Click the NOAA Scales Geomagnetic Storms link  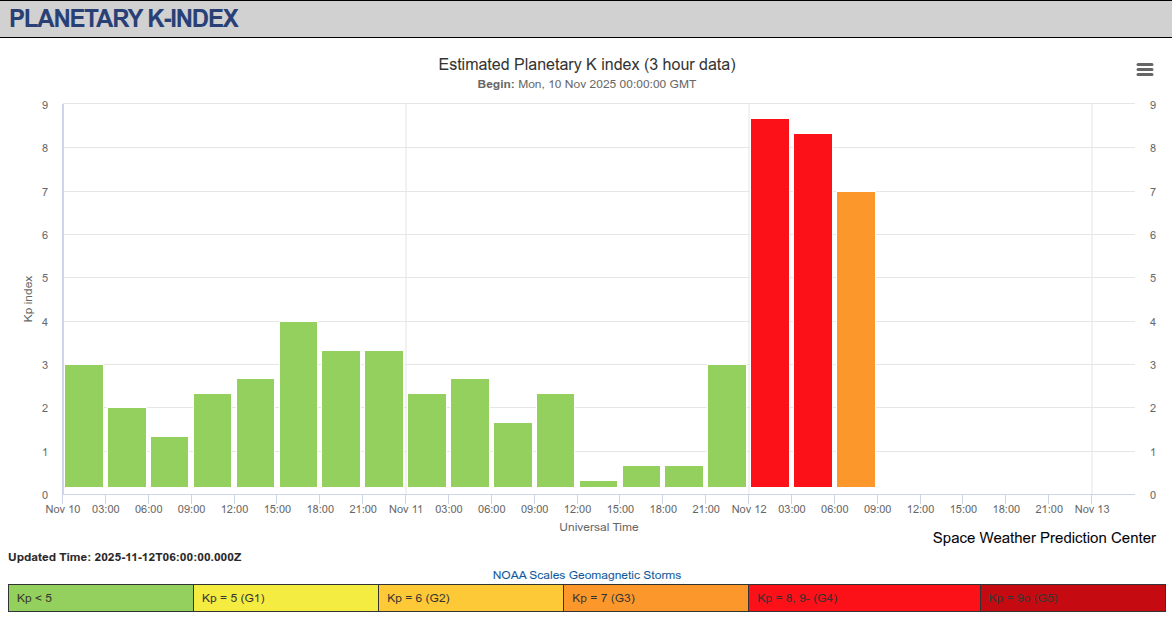[x=586, y=575]
